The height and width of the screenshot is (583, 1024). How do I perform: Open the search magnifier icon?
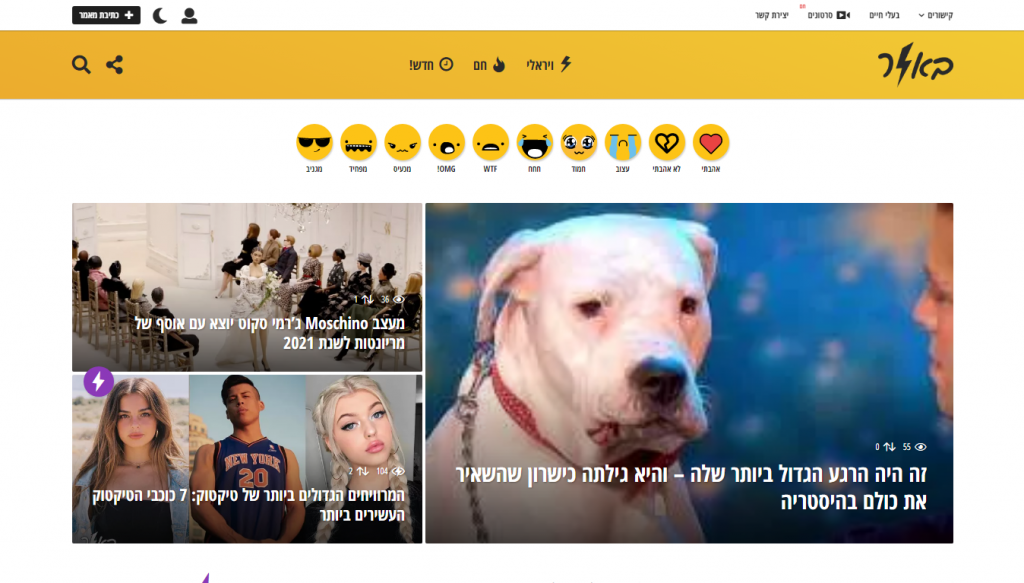pyautogui.click(x=81, y=65)
